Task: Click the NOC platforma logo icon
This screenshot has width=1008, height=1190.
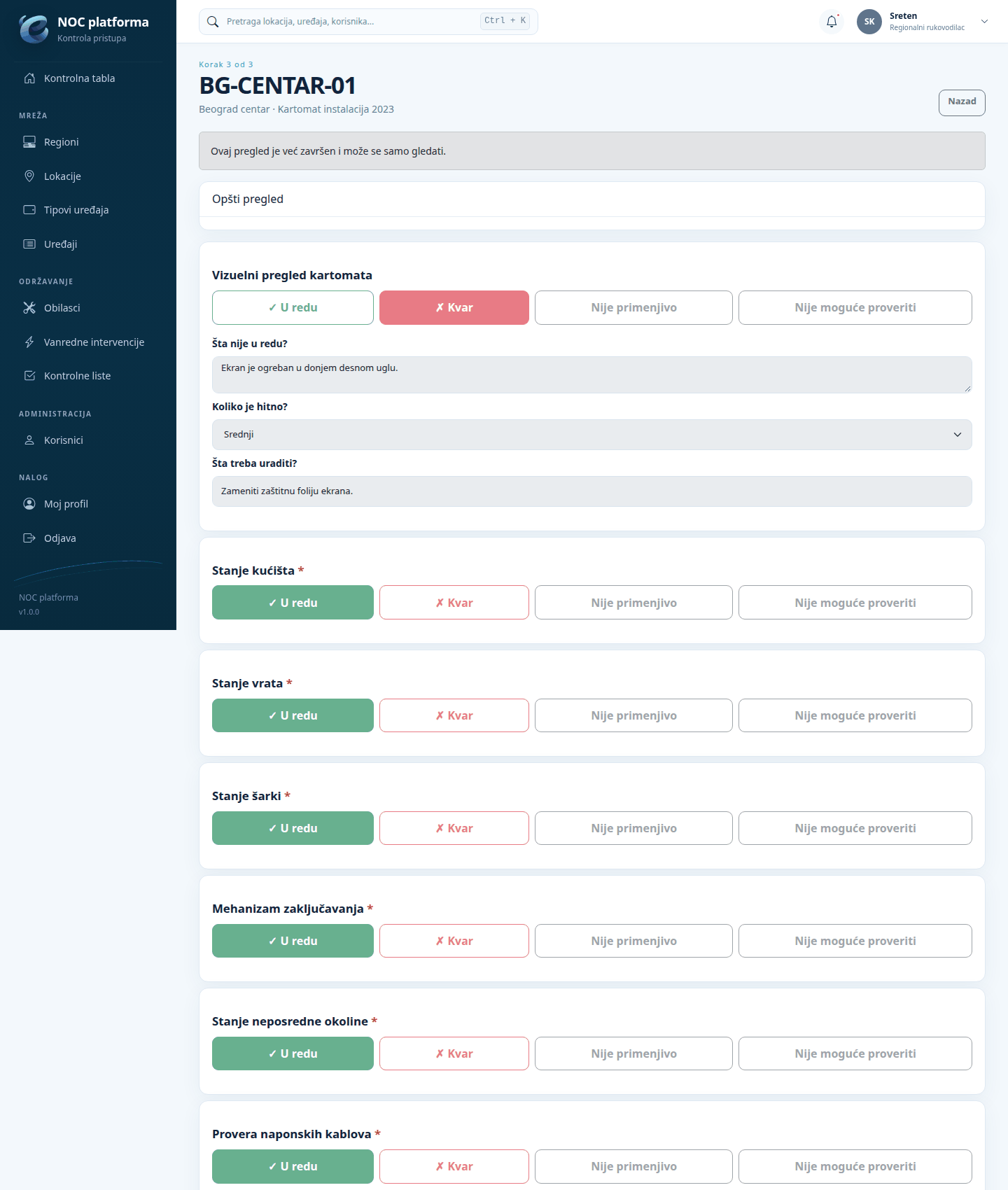Action: click(x=34, y=29)
